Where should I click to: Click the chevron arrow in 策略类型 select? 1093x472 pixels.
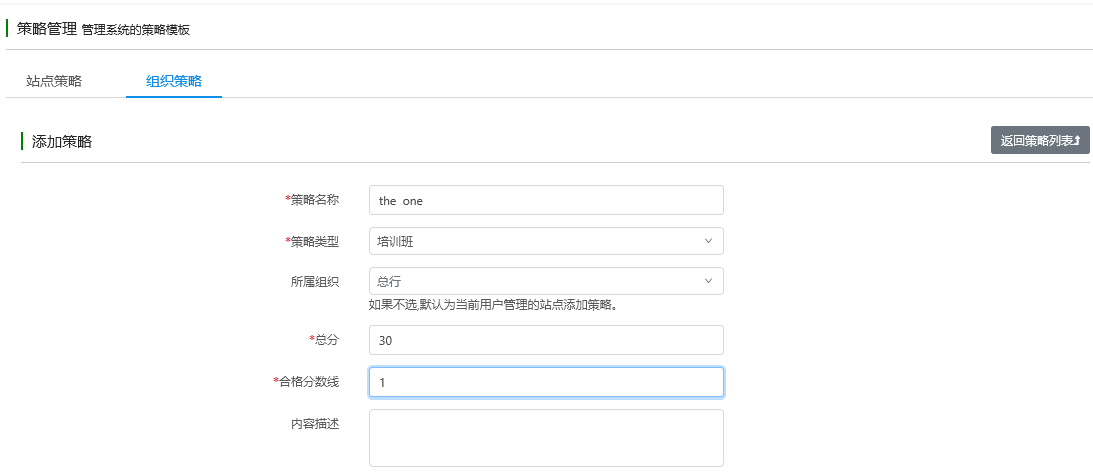(708, 241)
